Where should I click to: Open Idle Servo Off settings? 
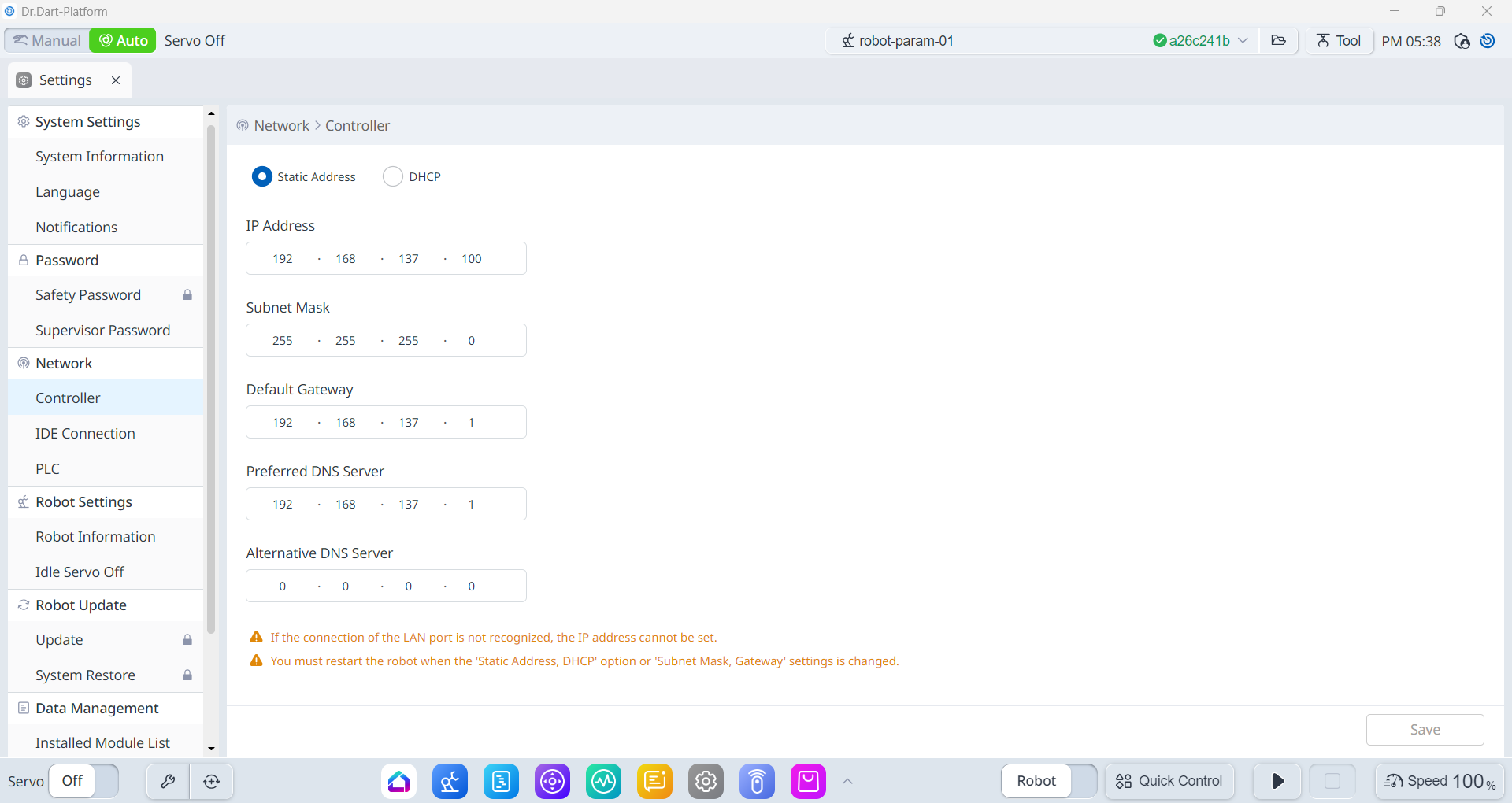pos(106,572)
